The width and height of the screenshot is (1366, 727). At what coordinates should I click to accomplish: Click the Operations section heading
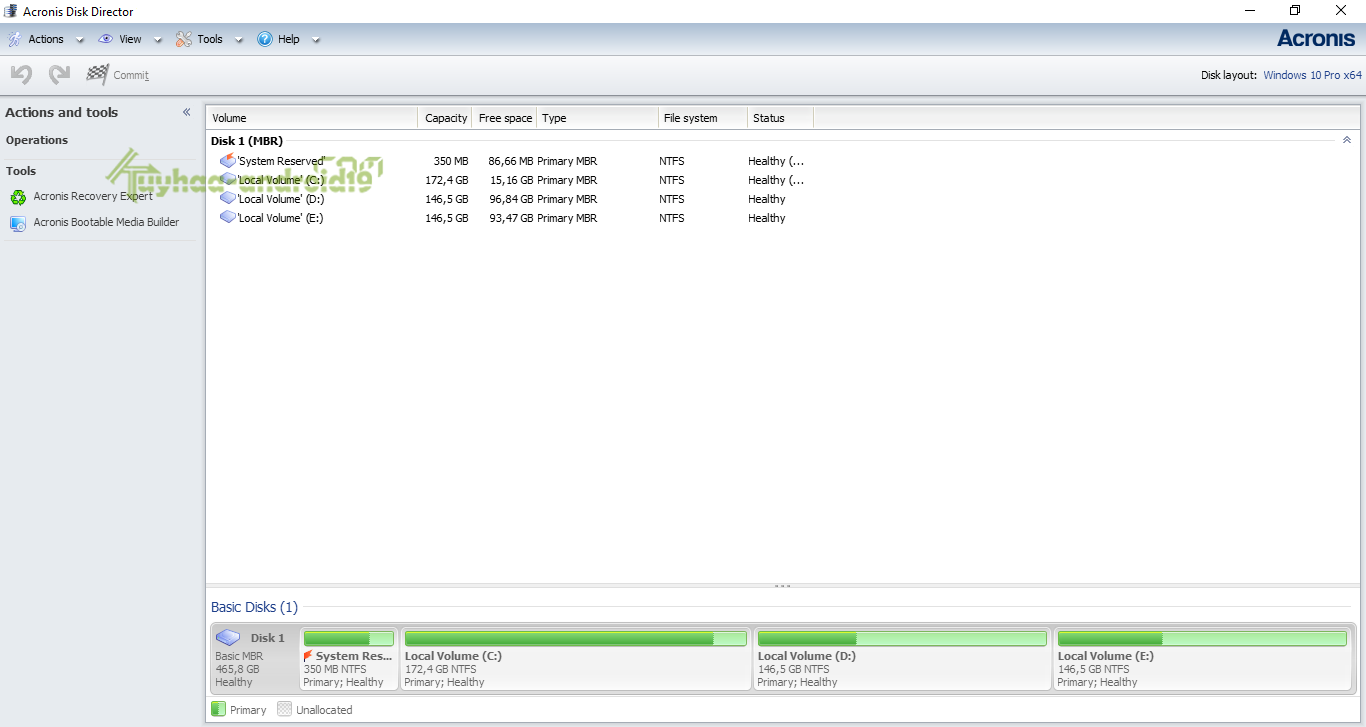37,140
